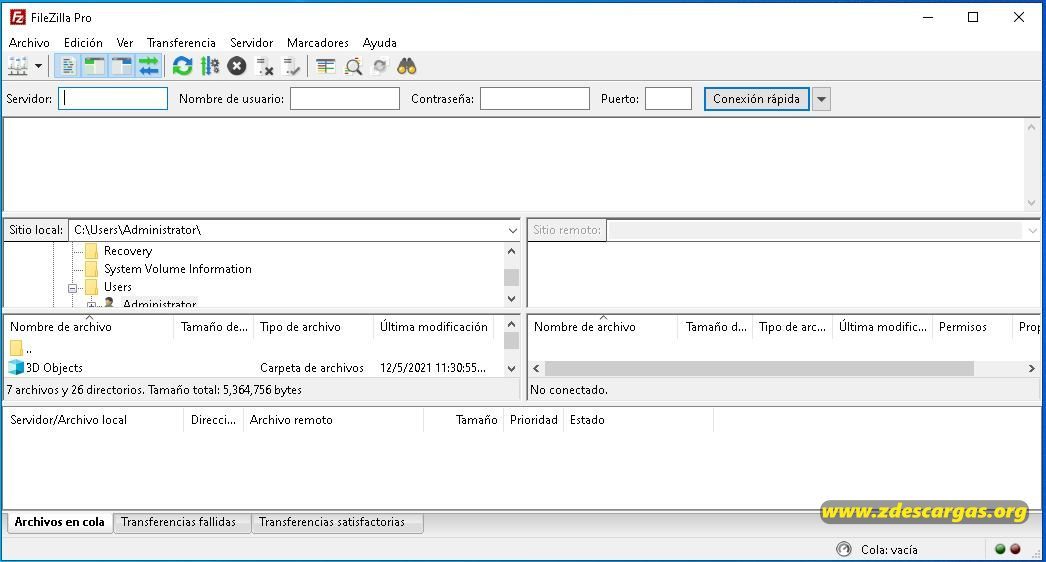Open the quick connect history dropdown
Image resolution: width=1046 pixels, height=562 pixels.
(821, 99)
